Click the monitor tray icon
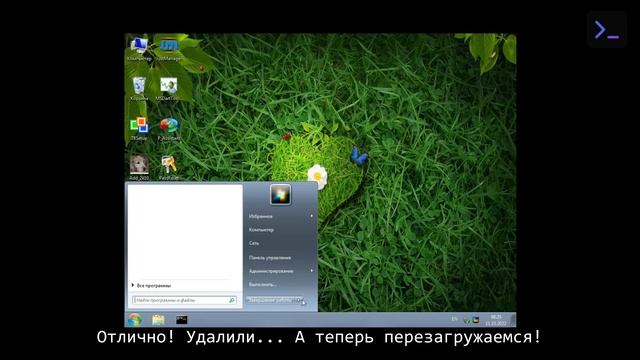Screen dimensions: 640x360 pos(476,320)
